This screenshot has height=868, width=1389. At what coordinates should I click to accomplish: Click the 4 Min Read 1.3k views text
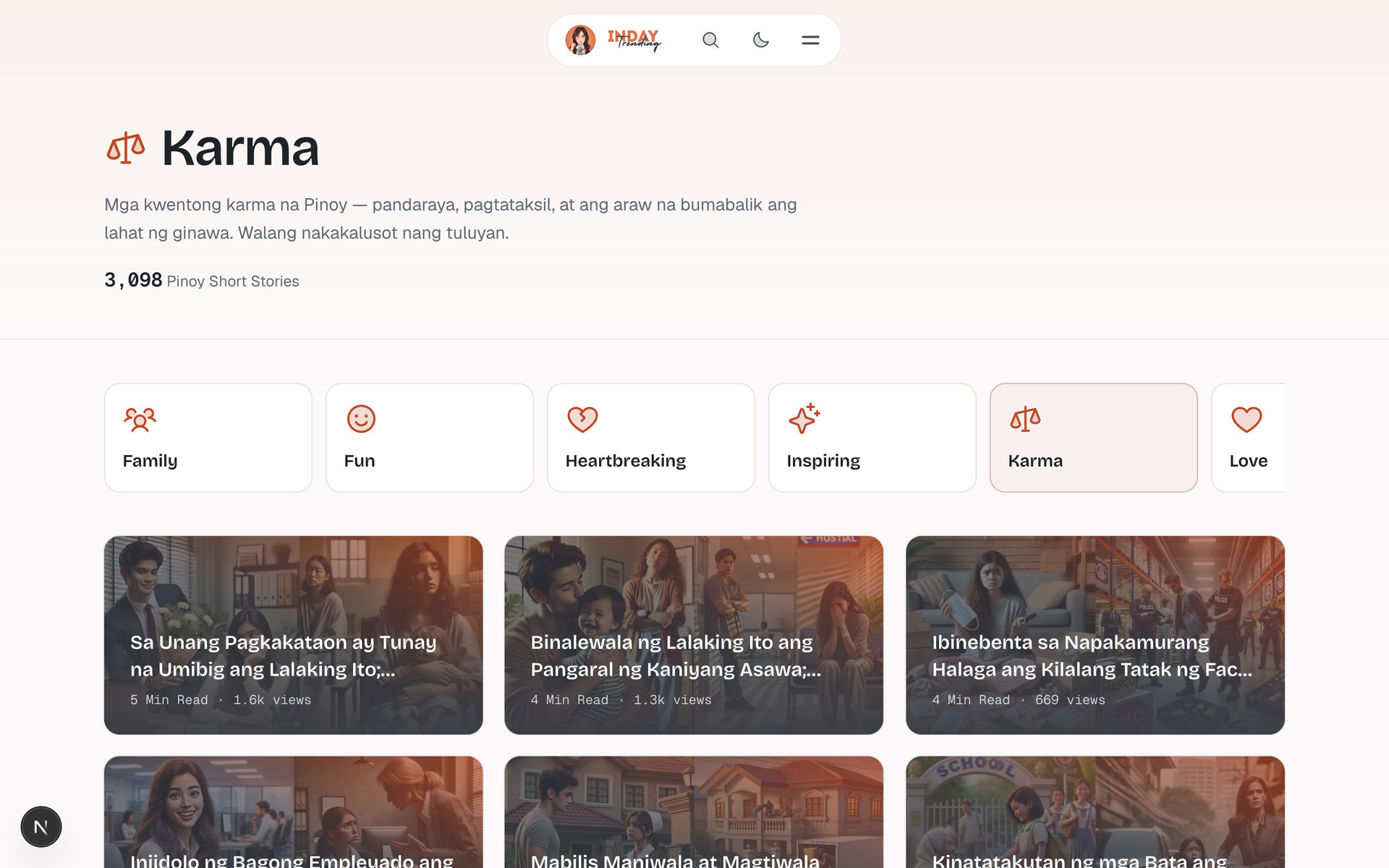621,700
